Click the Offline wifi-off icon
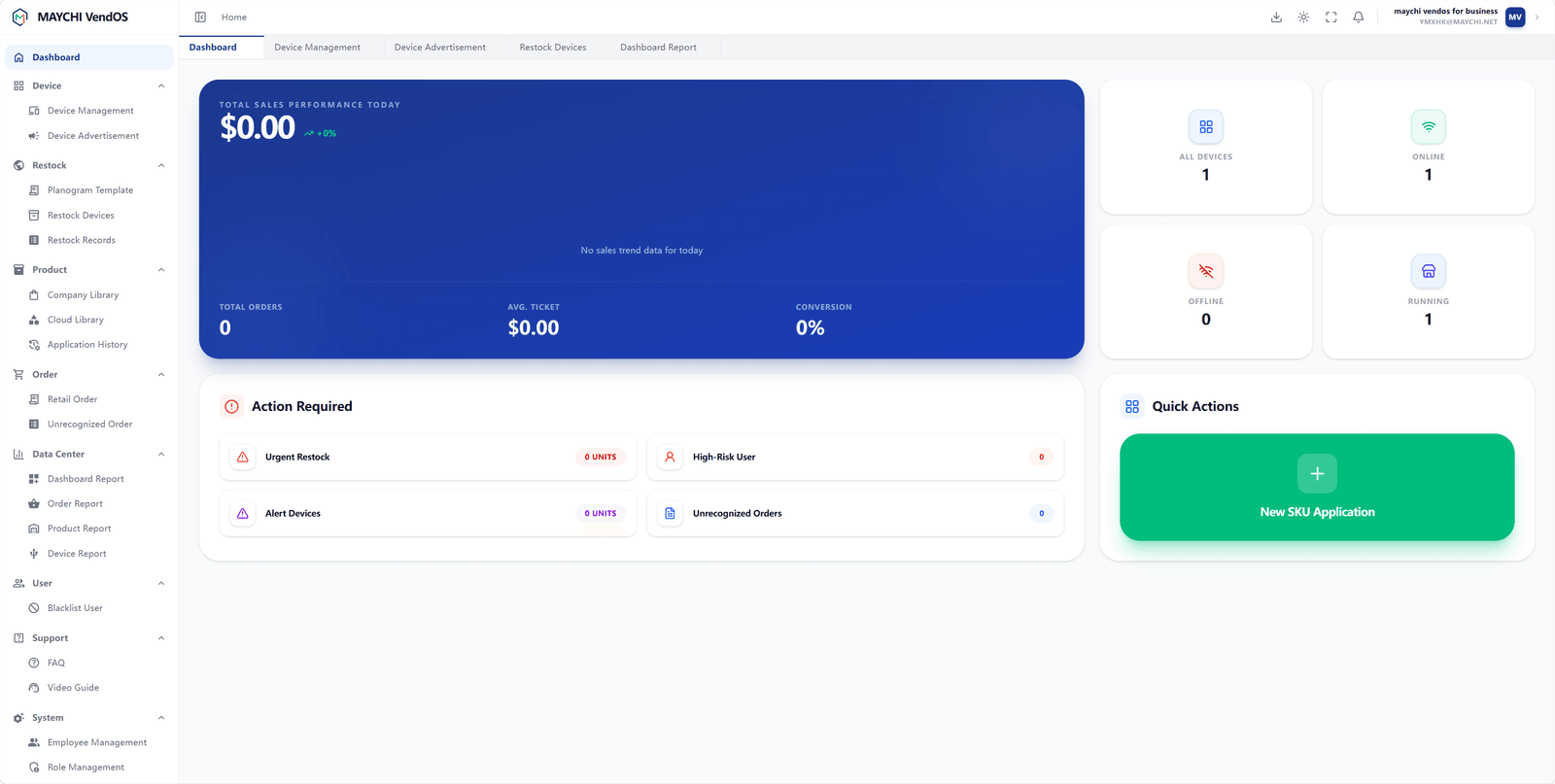This screenshot has height=784, width=1555. [1206, 271]
